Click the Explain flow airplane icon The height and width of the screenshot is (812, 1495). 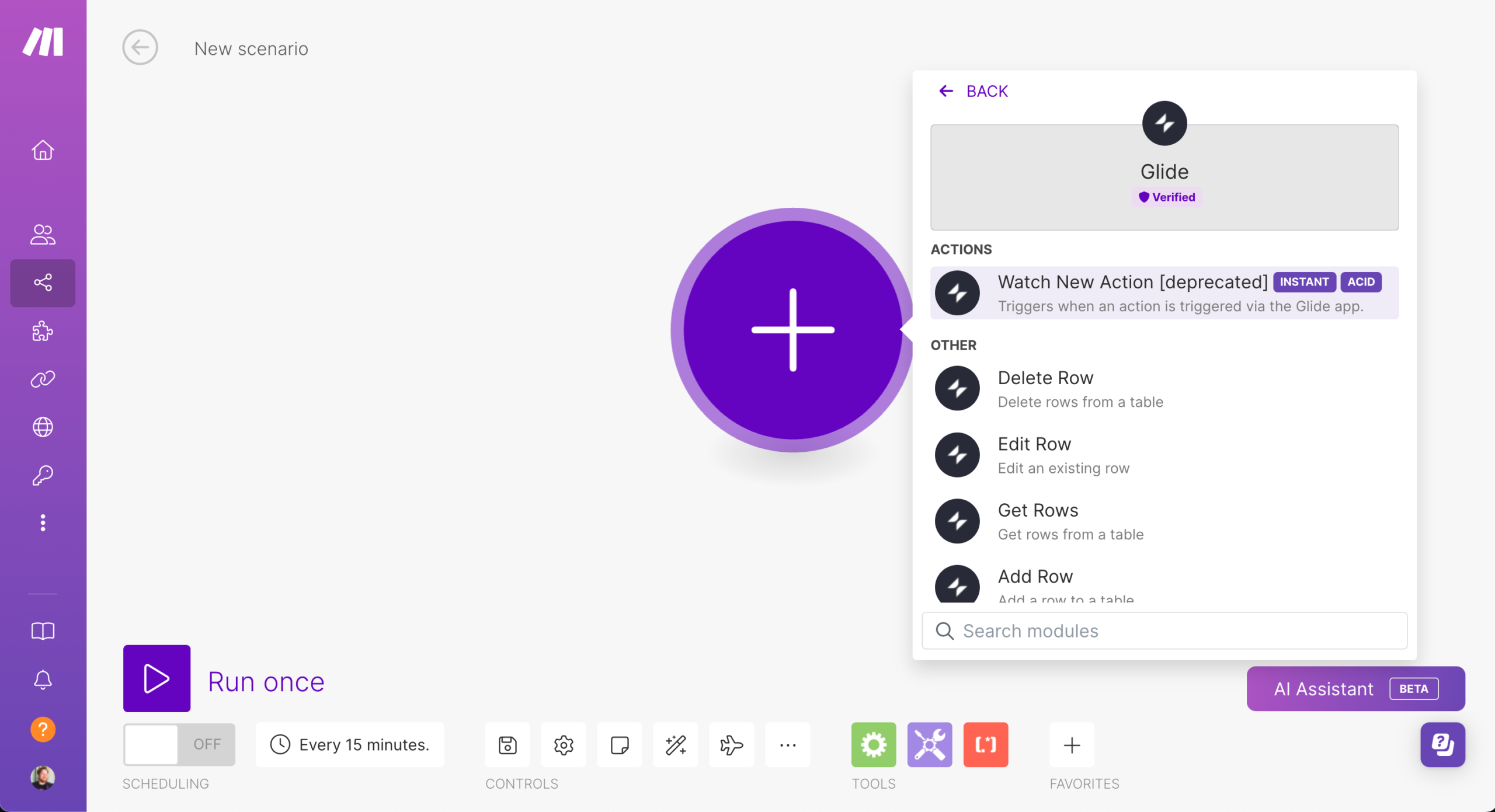pyautogui.click(x=732, y=745)
